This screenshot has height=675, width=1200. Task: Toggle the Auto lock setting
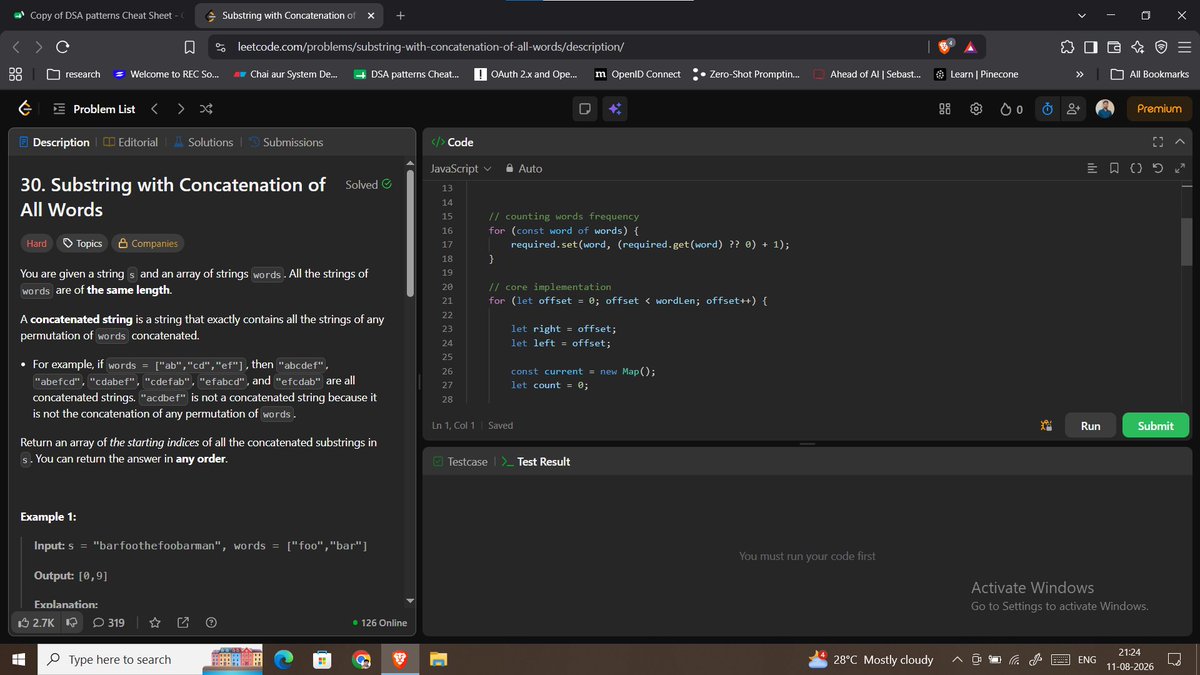524,168
